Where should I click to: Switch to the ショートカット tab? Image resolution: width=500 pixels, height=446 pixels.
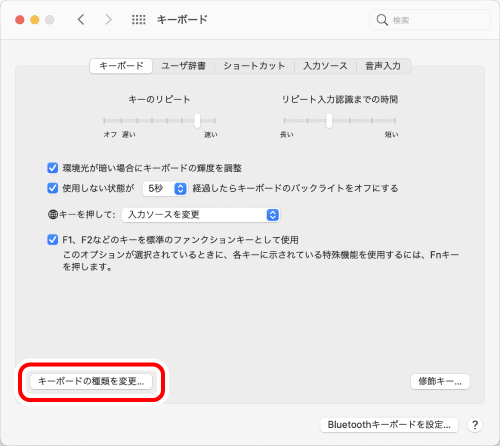point(254,66)
